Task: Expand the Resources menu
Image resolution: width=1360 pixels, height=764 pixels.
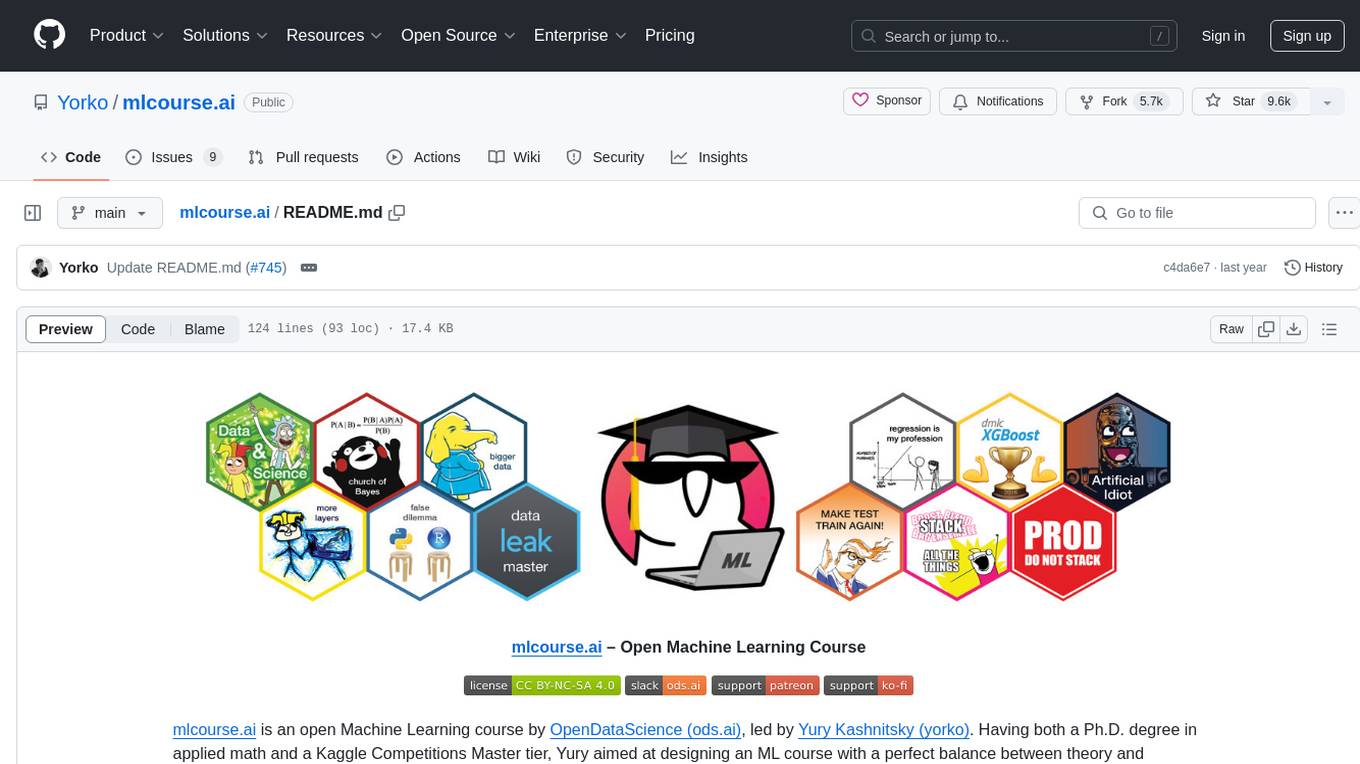Action: tap(334, 35)
